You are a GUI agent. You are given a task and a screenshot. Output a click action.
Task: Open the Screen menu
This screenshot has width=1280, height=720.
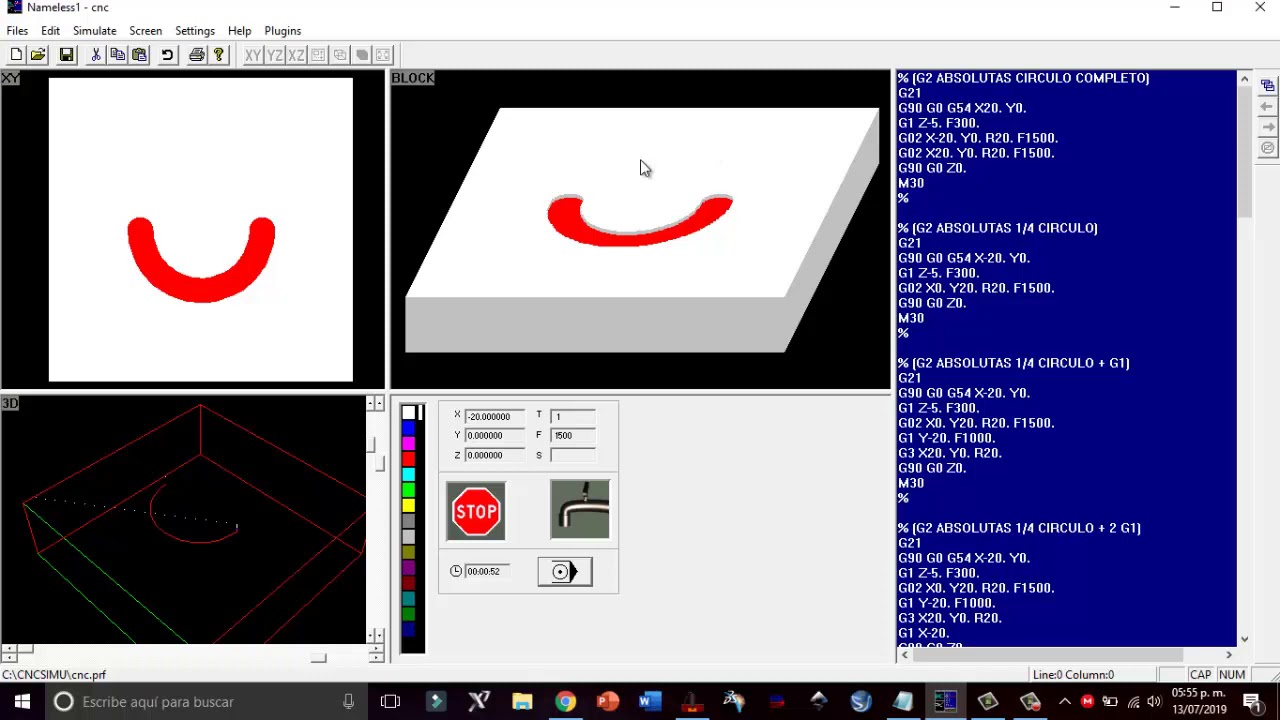tap(145, 31)
